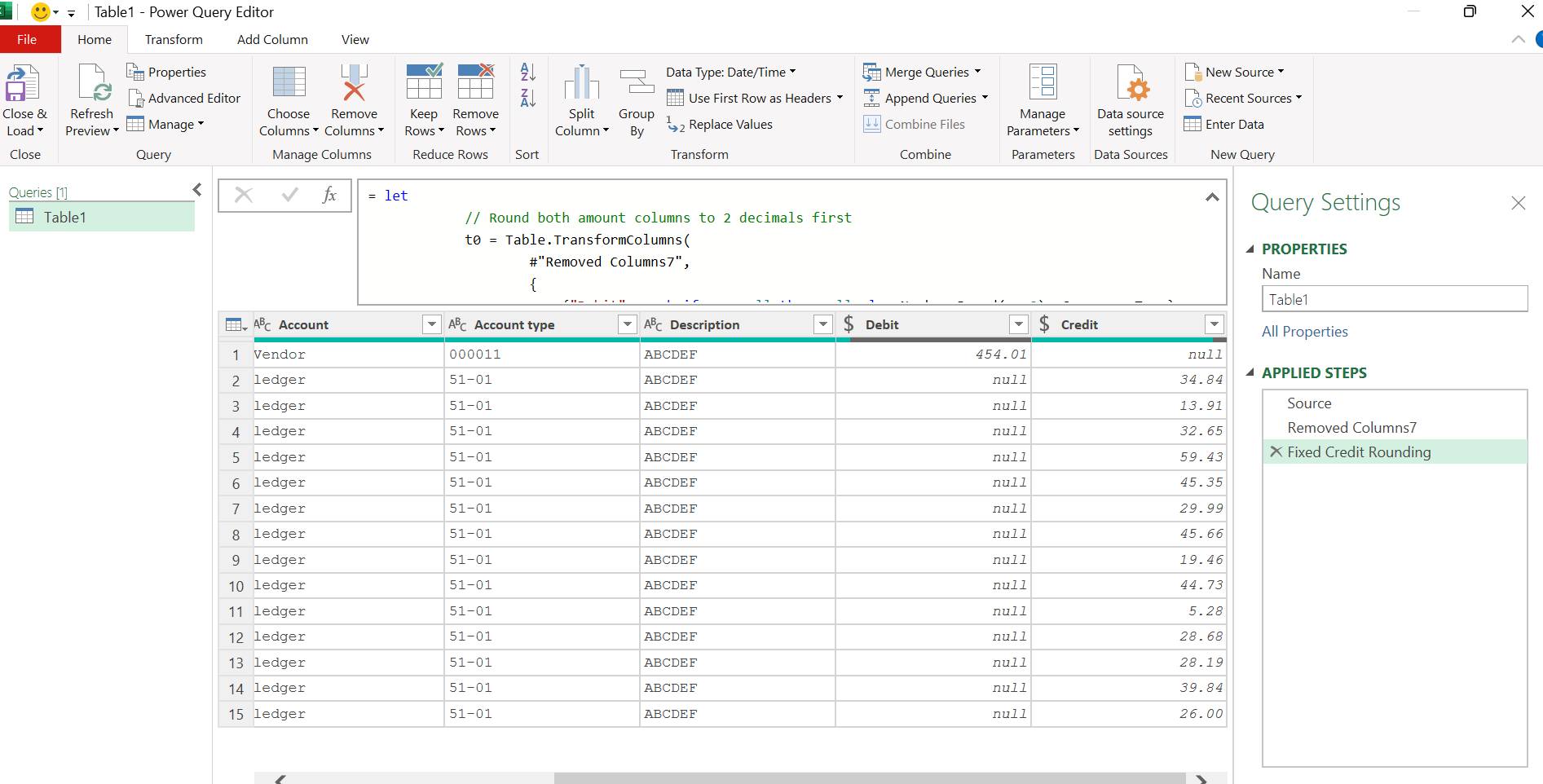The width and height of the screenshot is (1543, 784).
Task: Sort ascending with the A-Z icon
Action: click(528, 72)
